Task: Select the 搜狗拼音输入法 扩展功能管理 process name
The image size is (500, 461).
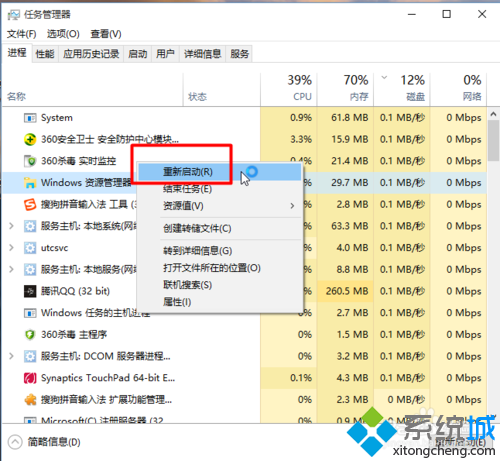Action: click(106, 400)
